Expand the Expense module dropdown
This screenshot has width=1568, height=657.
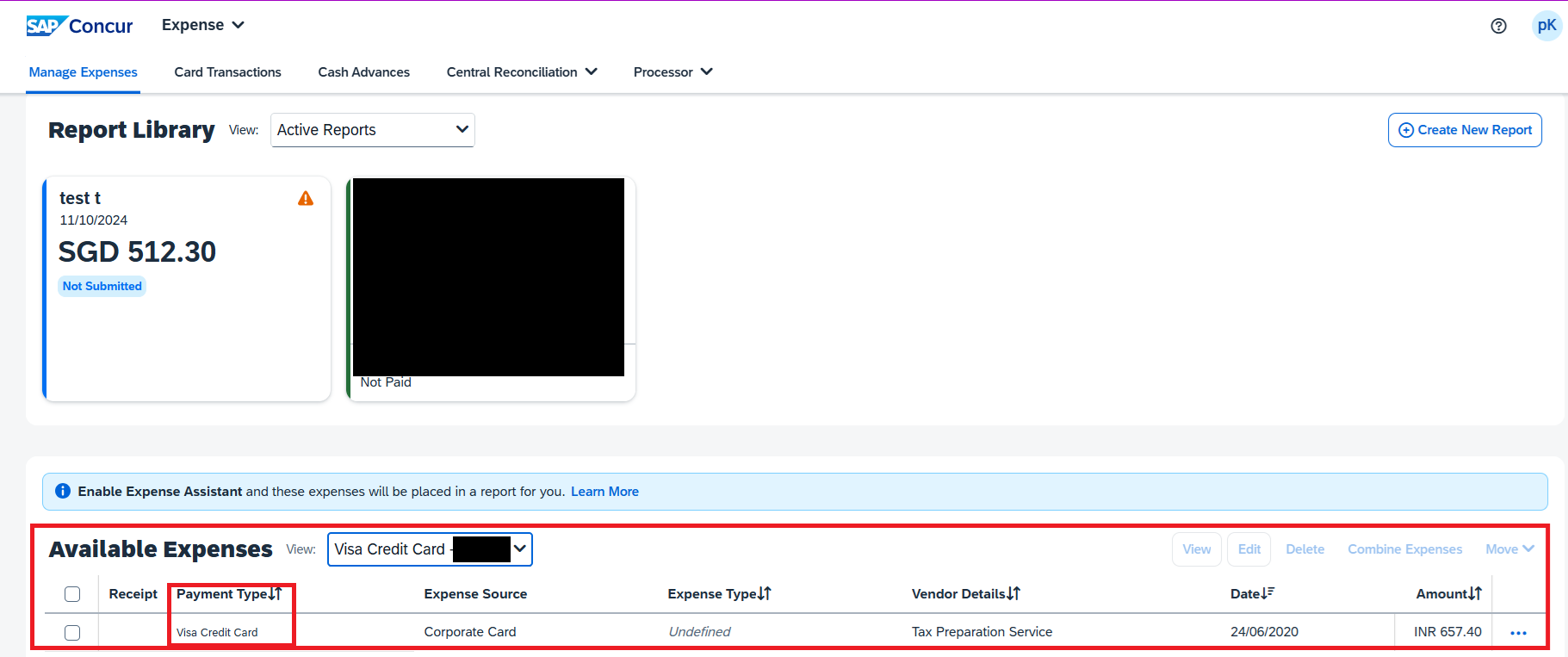[x=203, y=25]
